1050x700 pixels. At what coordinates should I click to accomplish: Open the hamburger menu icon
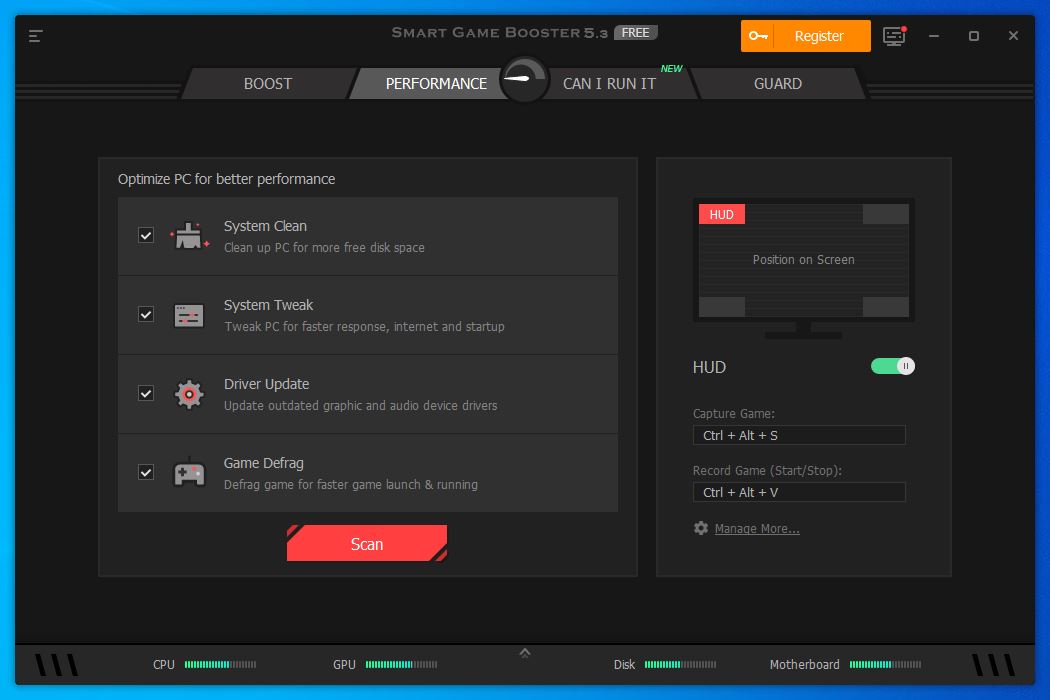tap(35, 36)
